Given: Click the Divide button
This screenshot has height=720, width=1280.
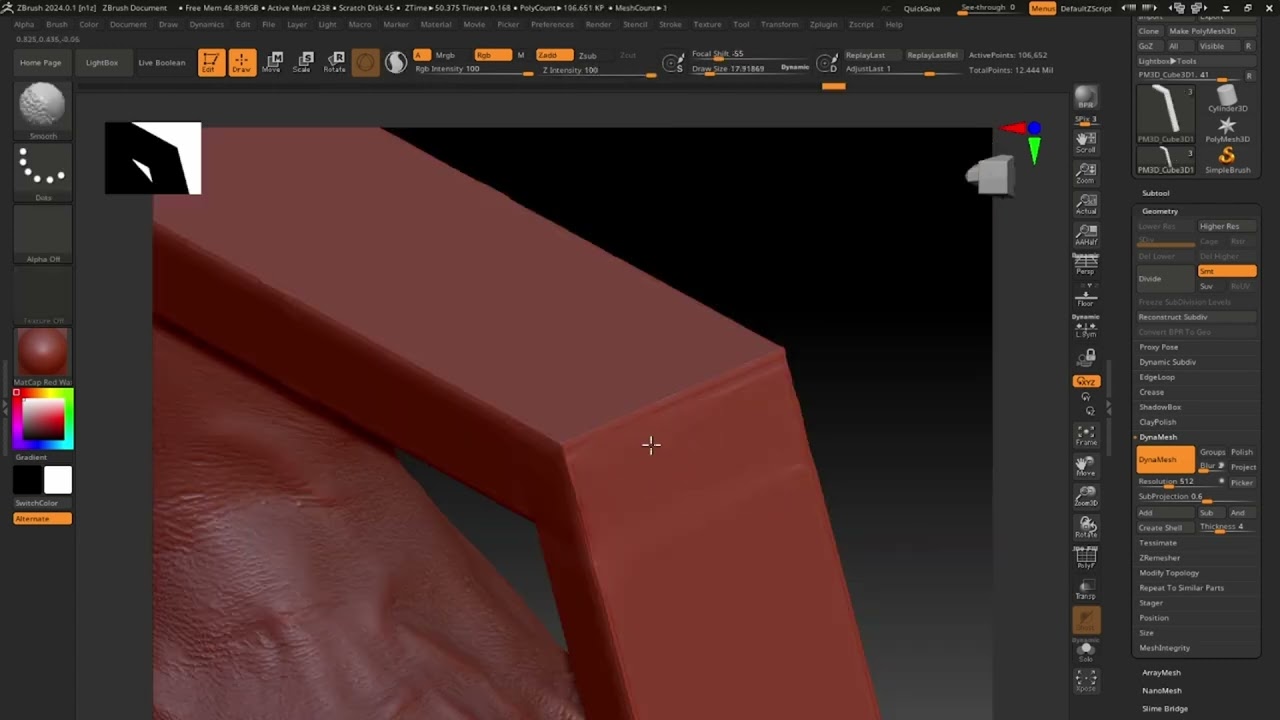Looking at the screenshot, I should tap(1166, 279).
